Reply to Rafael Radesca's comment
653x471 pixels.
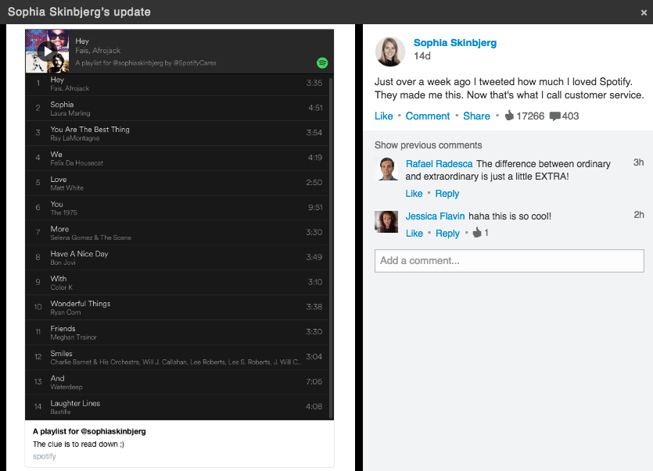446,194
